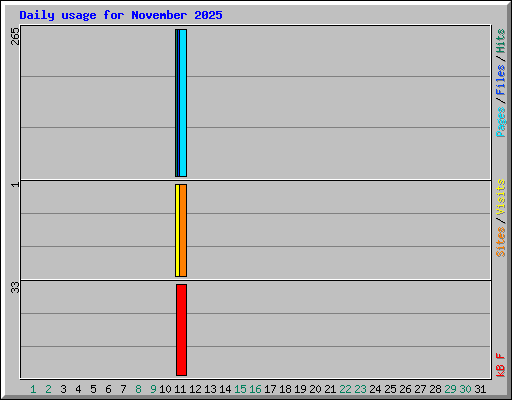This screenshot has height=400, width=512.
Task: Click day label 15 on the x-axis
Action: [240, 389]
